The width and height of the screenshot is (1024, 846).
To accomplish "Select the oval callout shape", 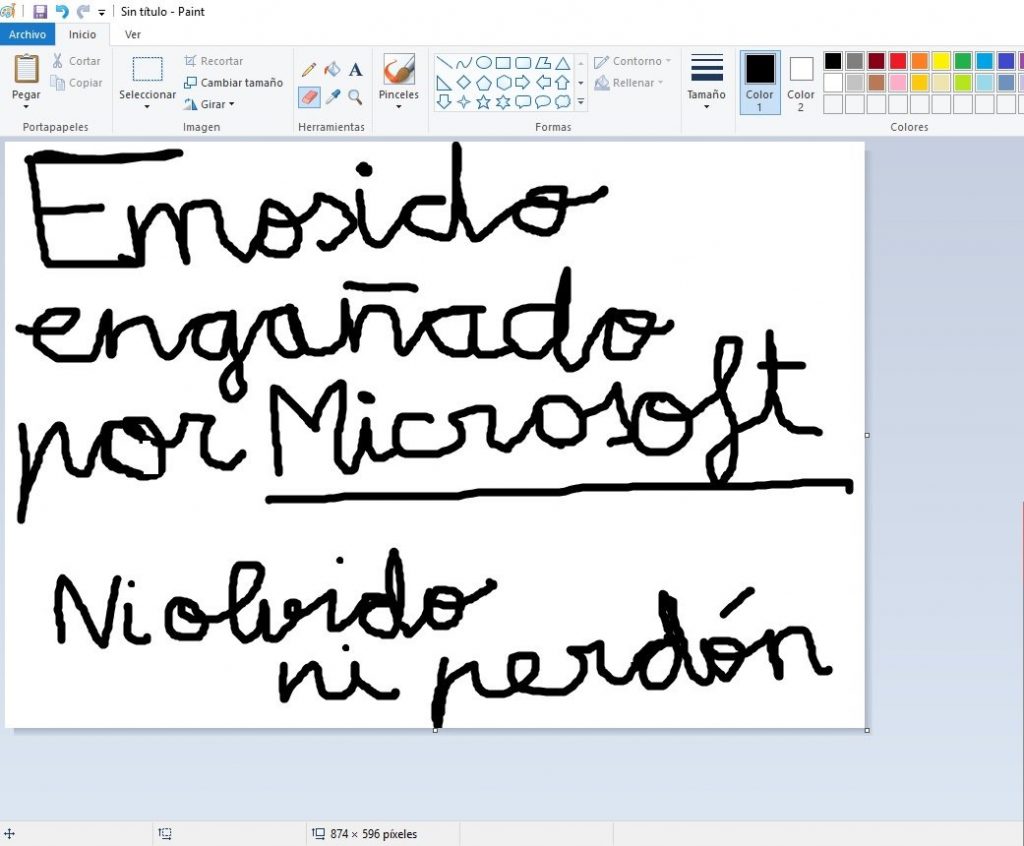I will click(x=543, y=102).
